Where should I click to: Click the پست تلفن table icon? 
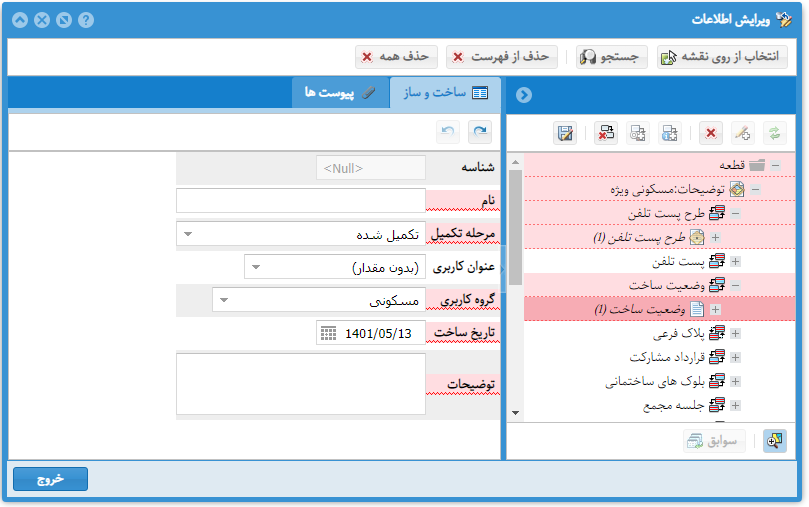click(717, 261)
